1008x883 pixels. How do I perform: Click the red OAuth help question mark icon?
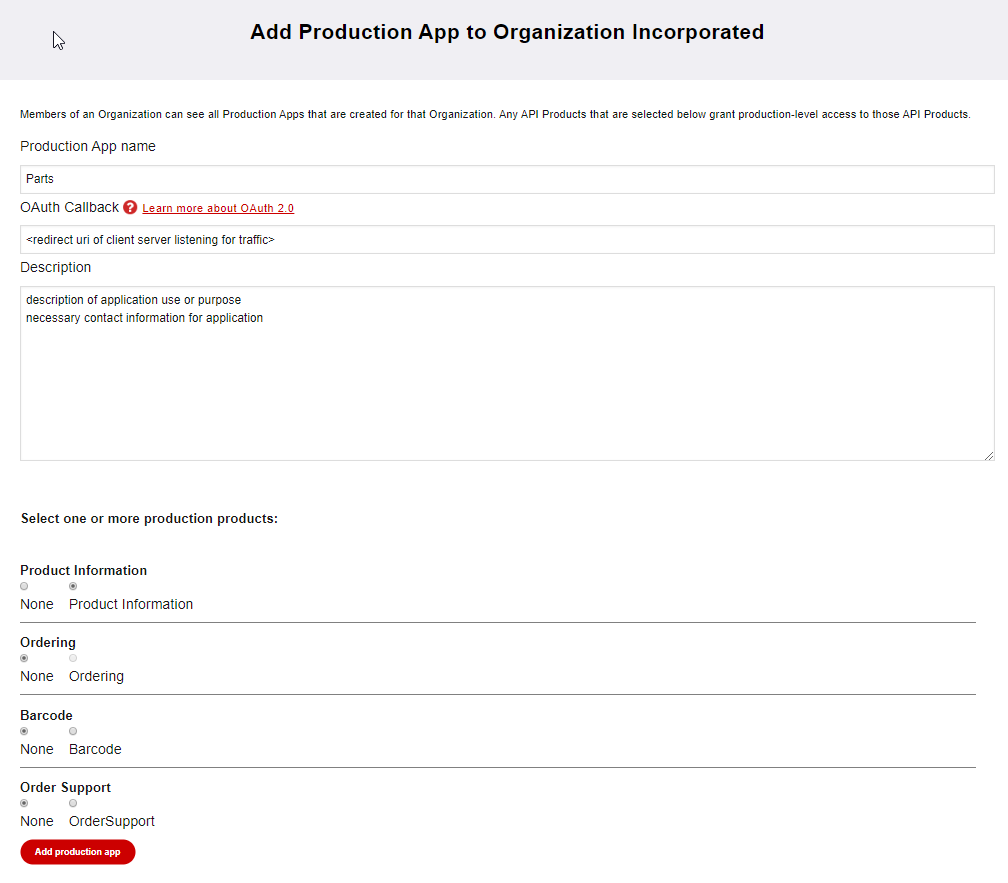click(x=130, y=207)
